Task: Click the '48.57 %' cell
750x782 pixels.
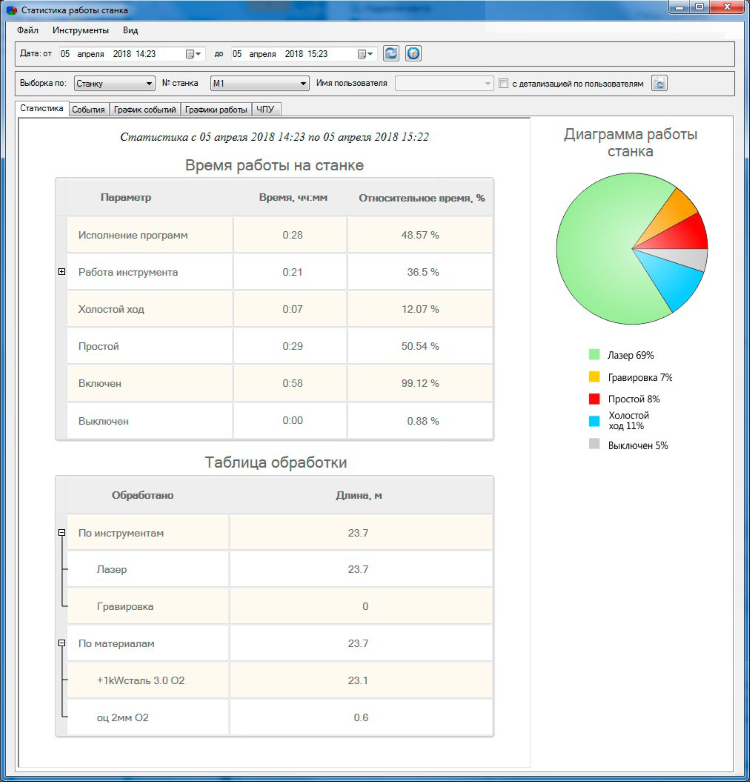Action: click(420, 235)
